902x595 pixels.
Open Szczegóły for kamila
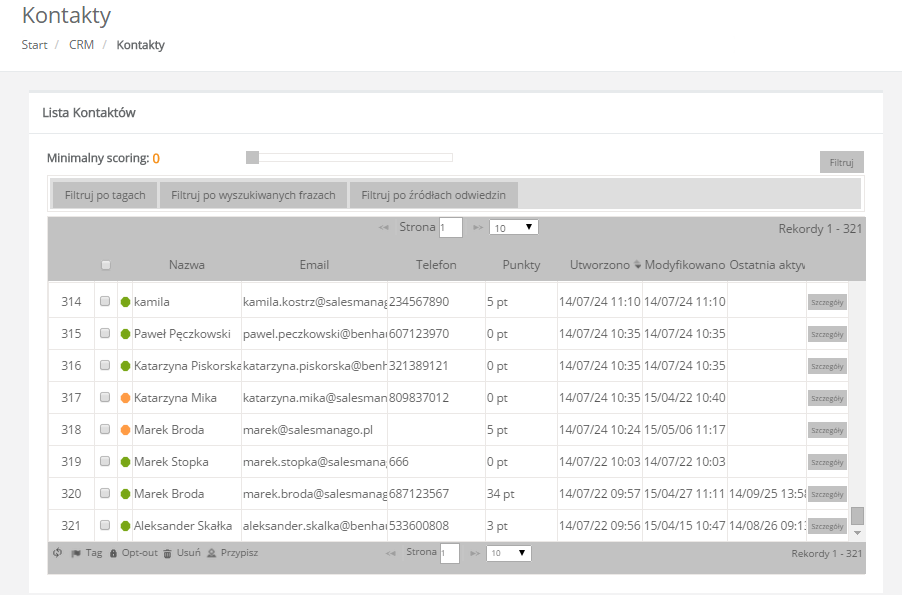coord(827,302)
